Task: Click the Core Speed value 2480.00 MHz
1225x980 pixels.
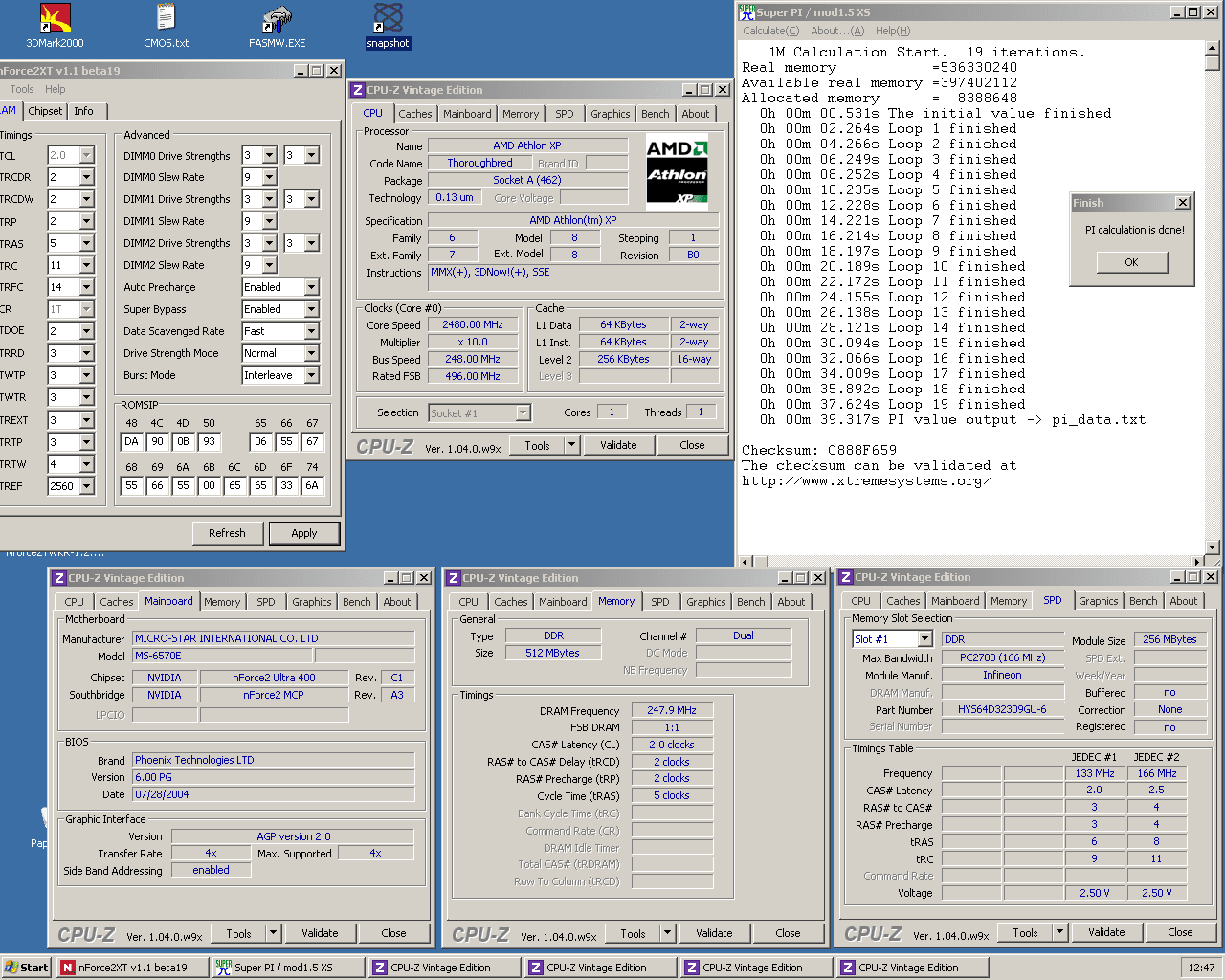Action: coord(473,325)
